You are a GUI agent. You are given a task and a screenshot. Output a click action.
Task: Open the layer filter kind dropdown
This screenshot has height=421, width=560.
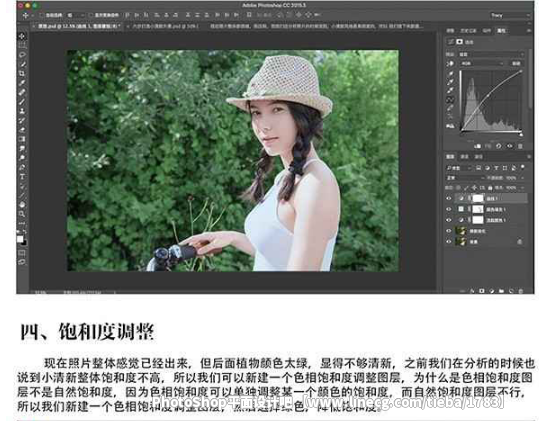coord(459,168)
